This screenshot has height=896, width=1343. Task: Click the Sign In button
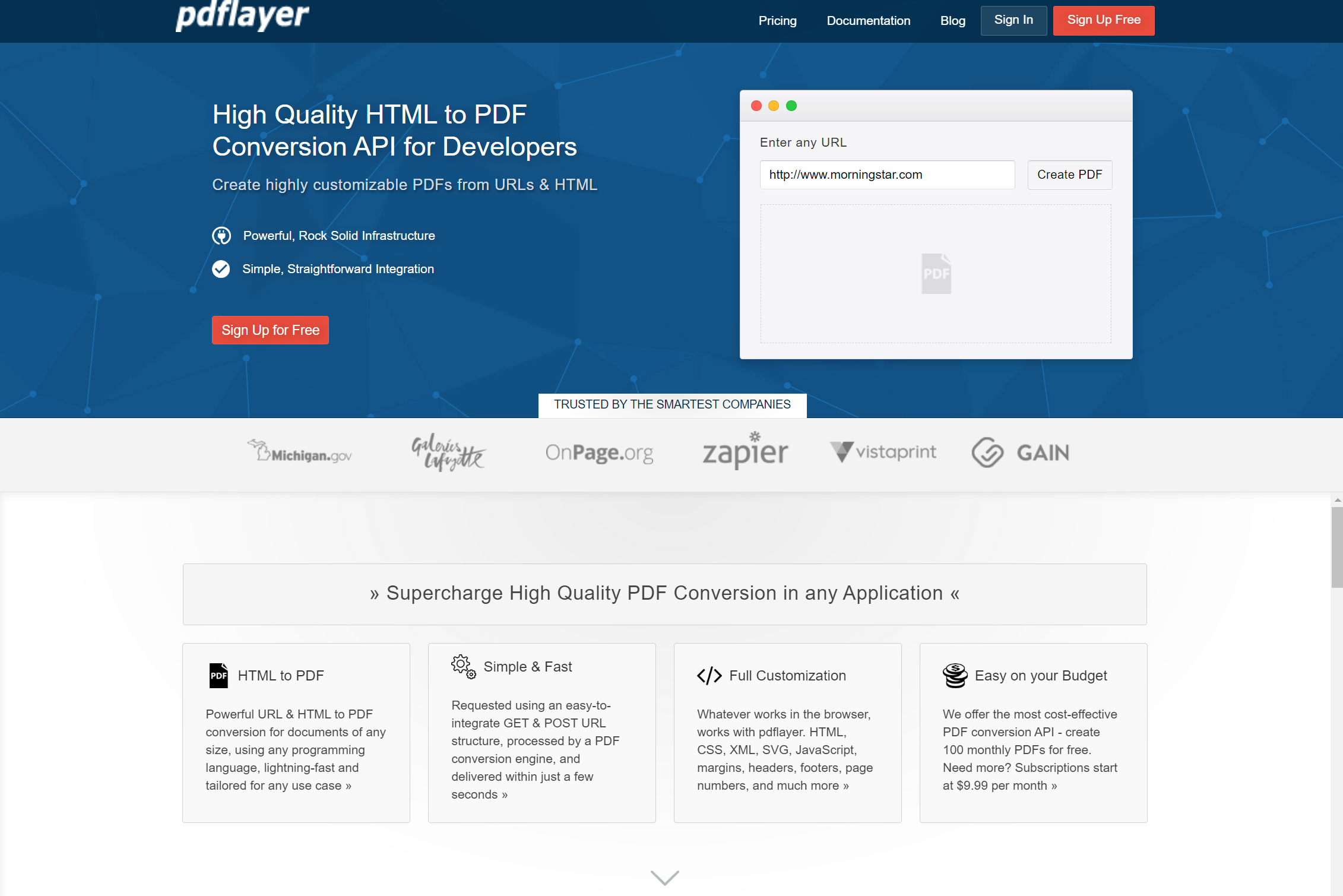[x=1013, y=20]
